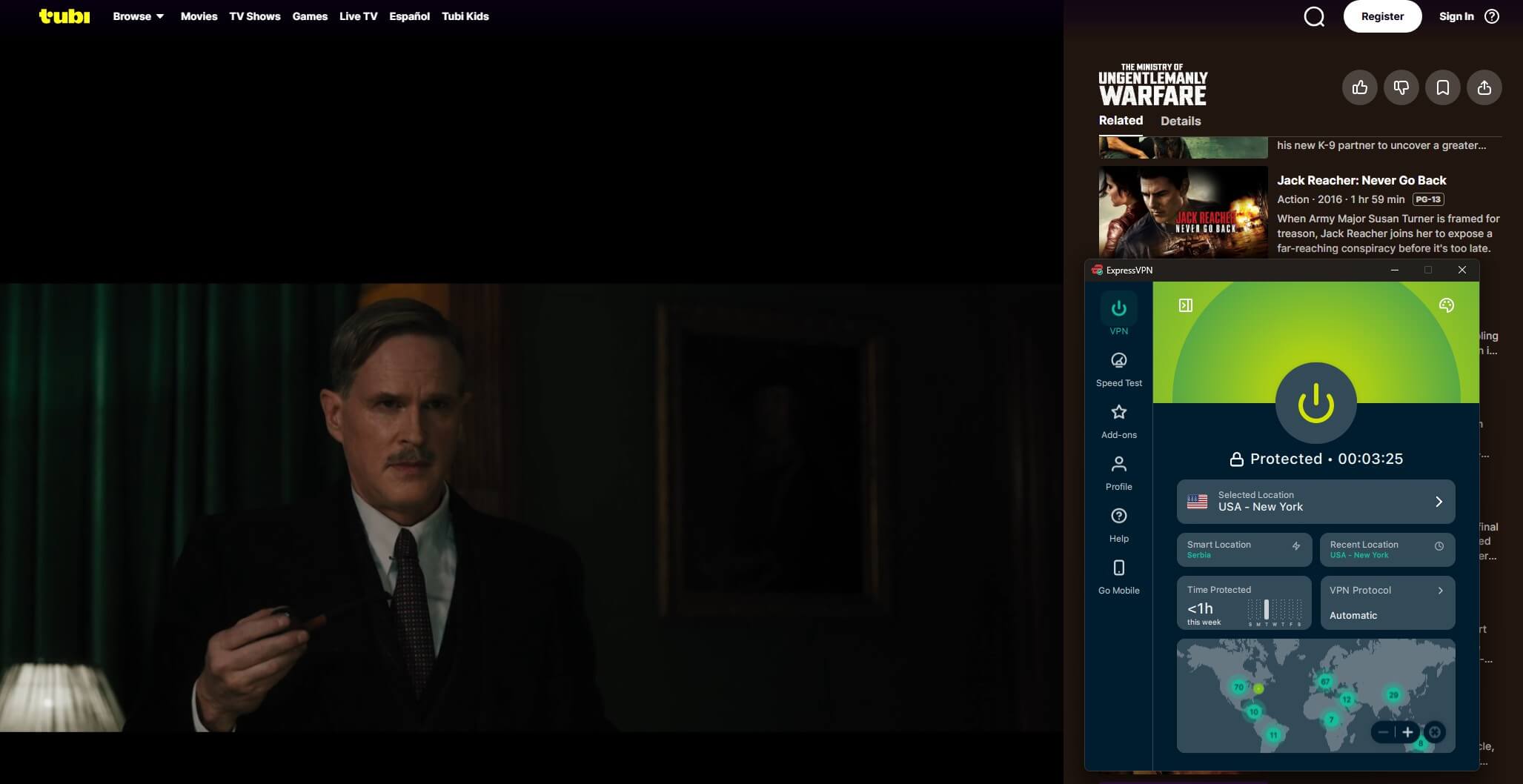Click the Sign In link
This screenshot has height=784, width=1523.
click(1456, 16)
